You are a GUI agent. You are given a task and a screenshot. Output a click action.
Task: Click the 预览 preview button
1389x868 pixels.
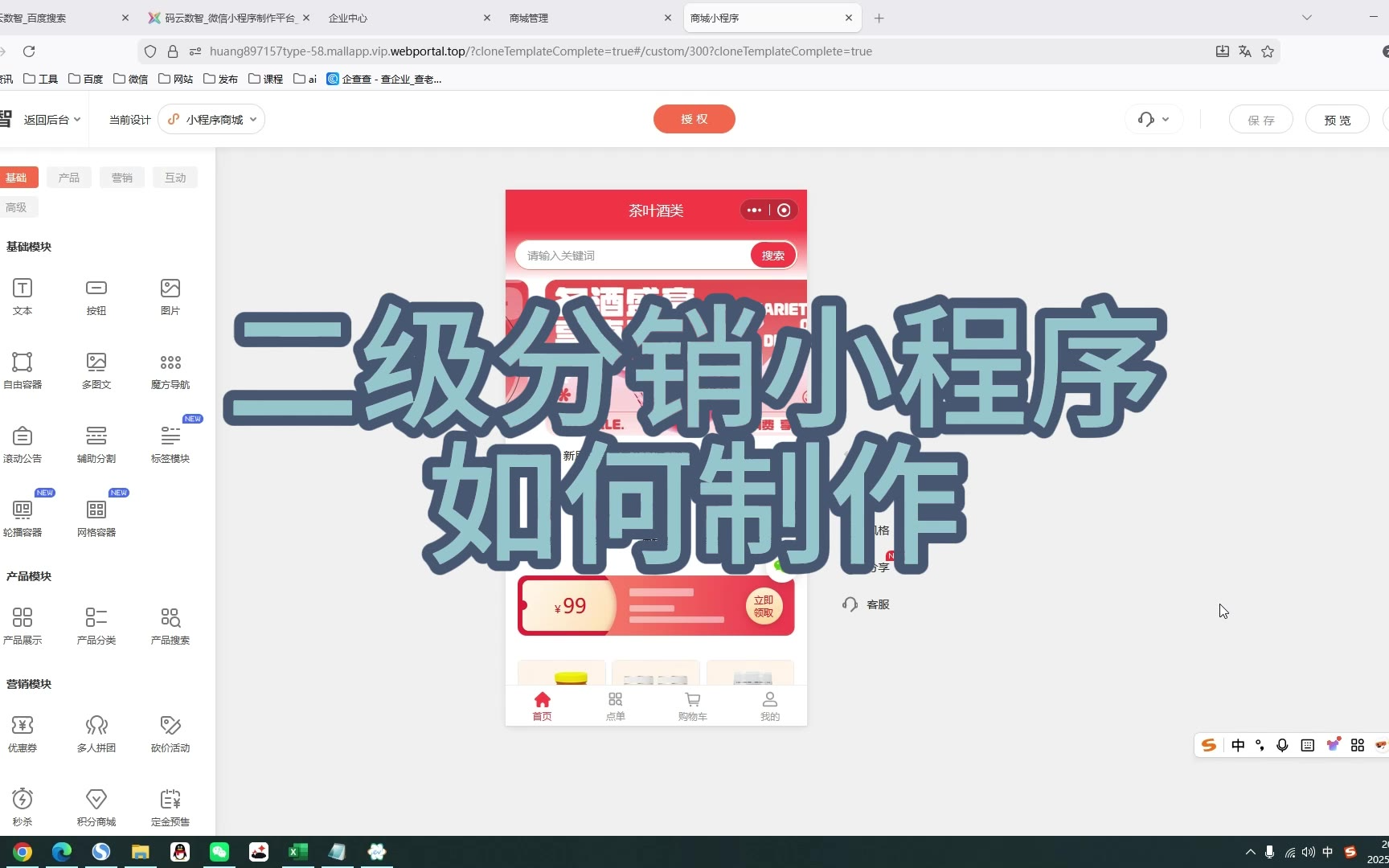pos(1337,120)
